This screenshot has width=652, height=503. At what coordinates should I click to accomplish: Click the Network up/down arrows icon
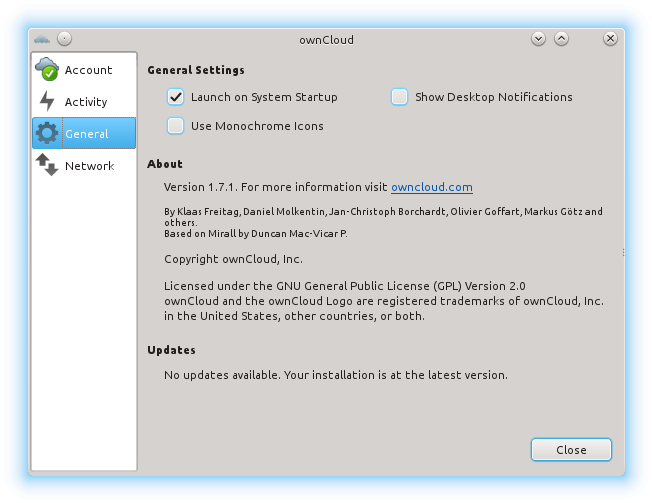(47, 165)
